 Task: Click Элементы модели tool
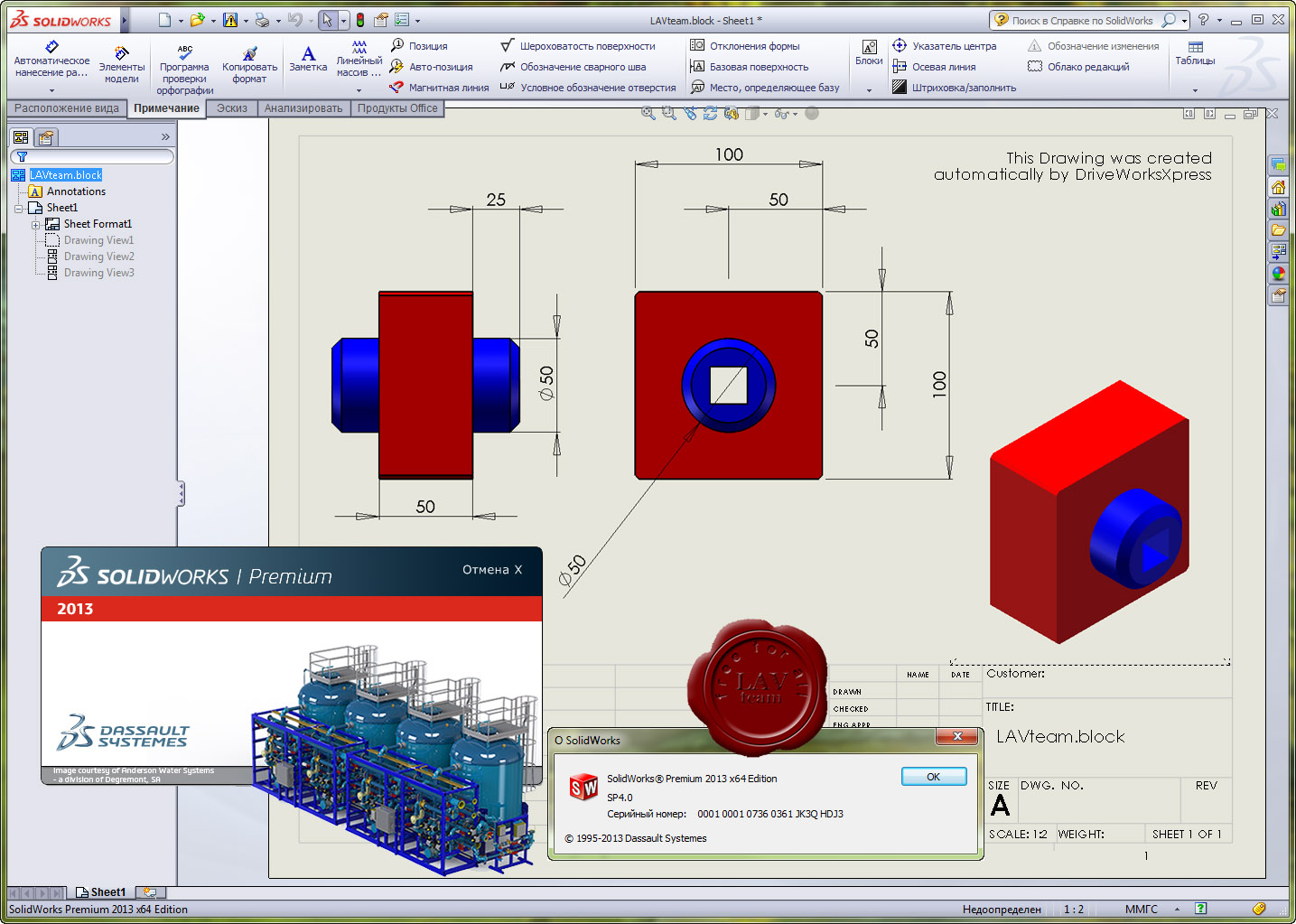[x=122, y=65]
